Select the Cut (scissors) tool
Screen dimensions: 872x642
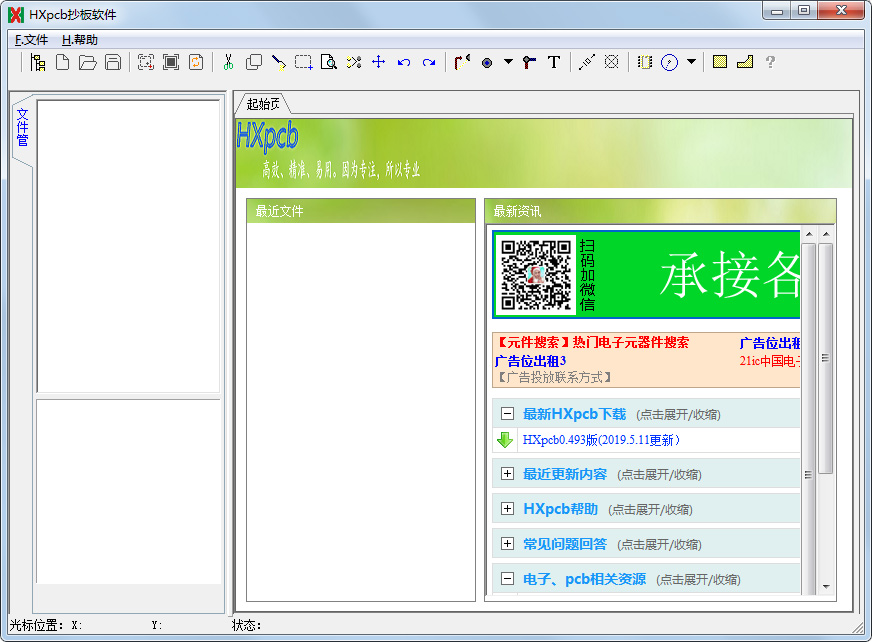(226, 62)
